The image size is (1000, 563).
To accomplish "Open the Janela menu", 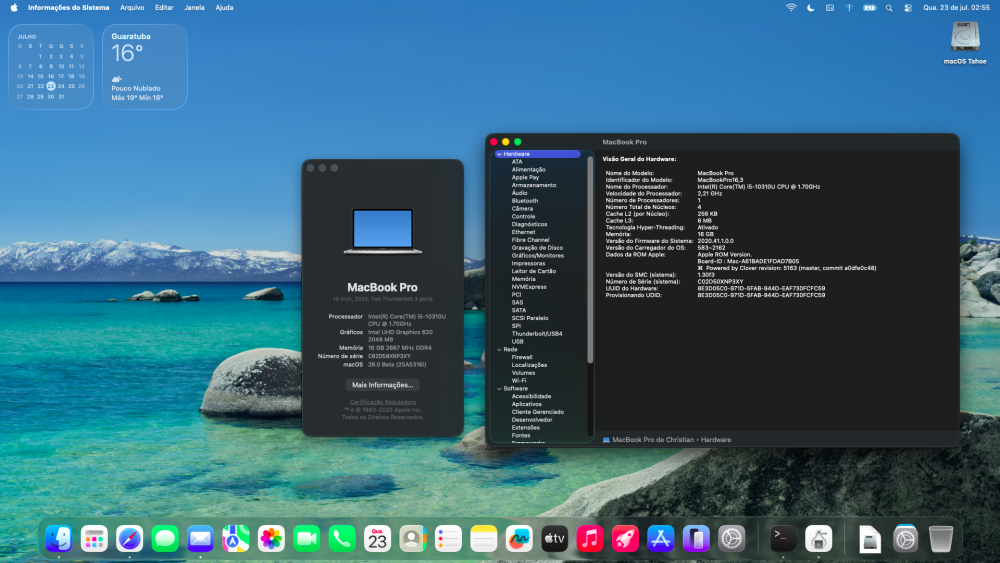I will coord(195,8).
